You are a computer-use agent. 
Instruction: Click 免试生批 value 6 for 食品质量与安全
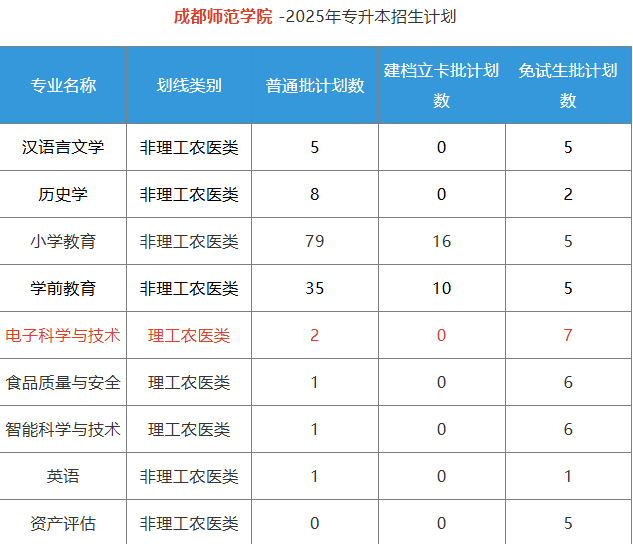point(568,383)
